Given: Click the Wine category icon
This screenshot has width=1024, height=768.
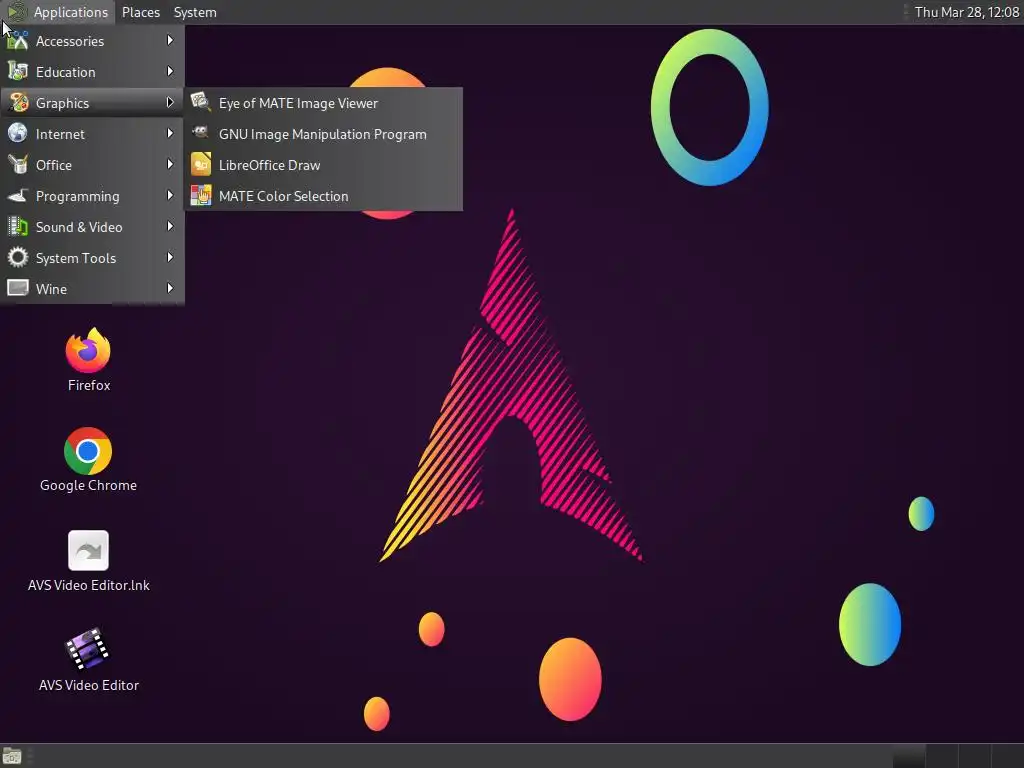Looking at the screenshot, I should click(18, 288).
